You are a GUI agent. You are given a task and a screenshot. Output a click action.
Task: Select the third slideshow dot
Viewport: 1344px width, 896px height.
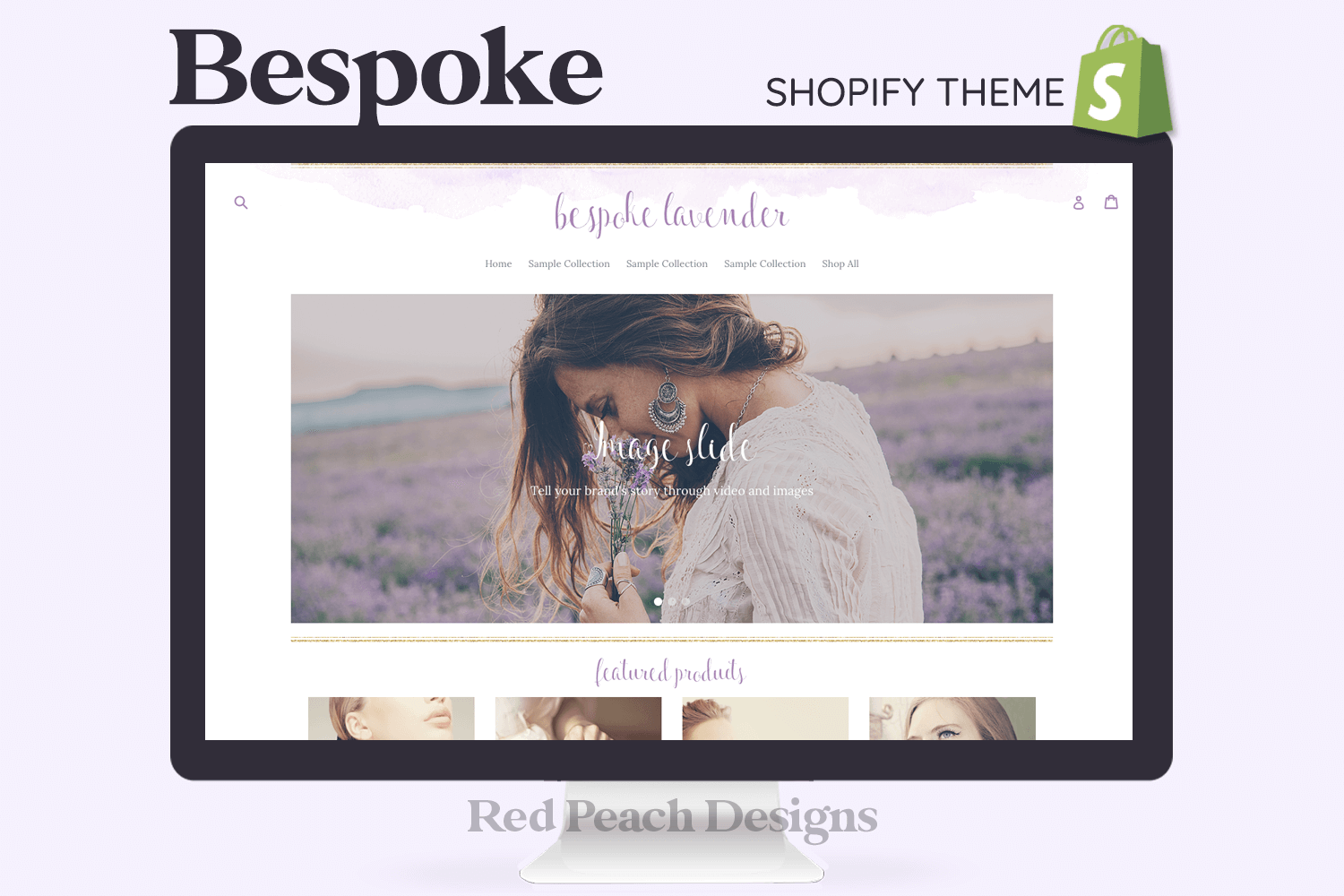[x=685, y=601]
